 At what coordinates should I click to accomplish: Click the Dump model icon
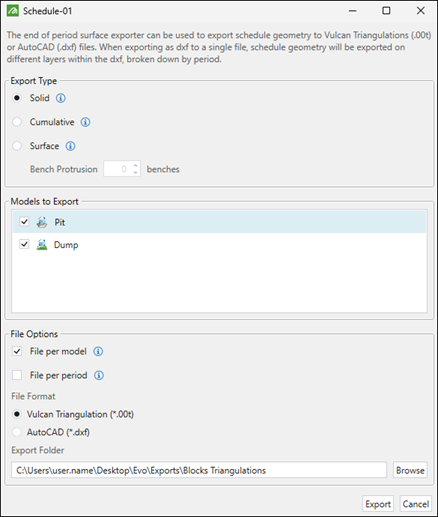coord(42,245)
